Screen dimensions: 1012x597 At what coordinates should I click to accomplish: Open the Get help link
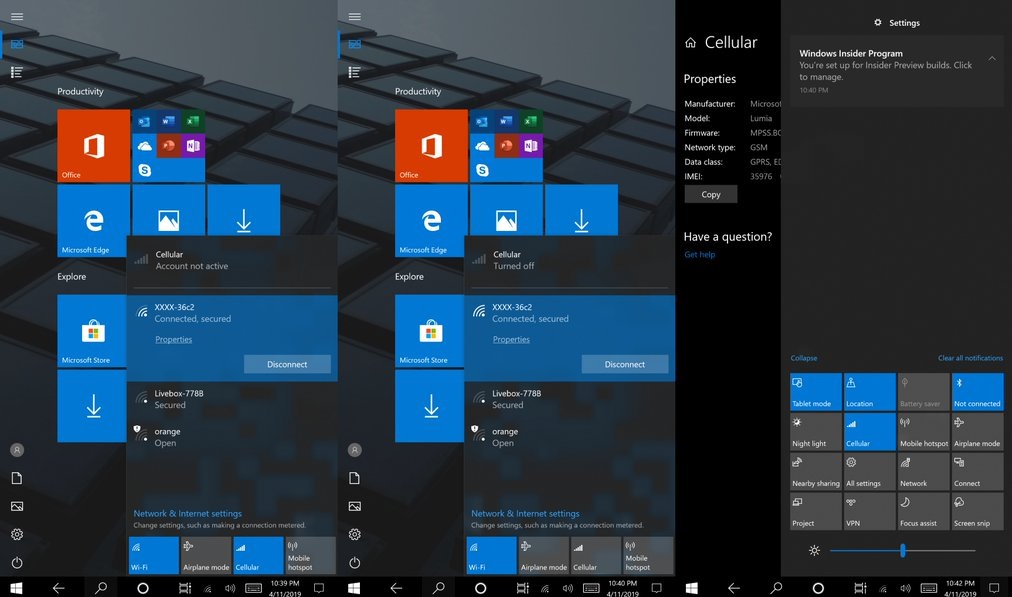[x=700, y=254]
